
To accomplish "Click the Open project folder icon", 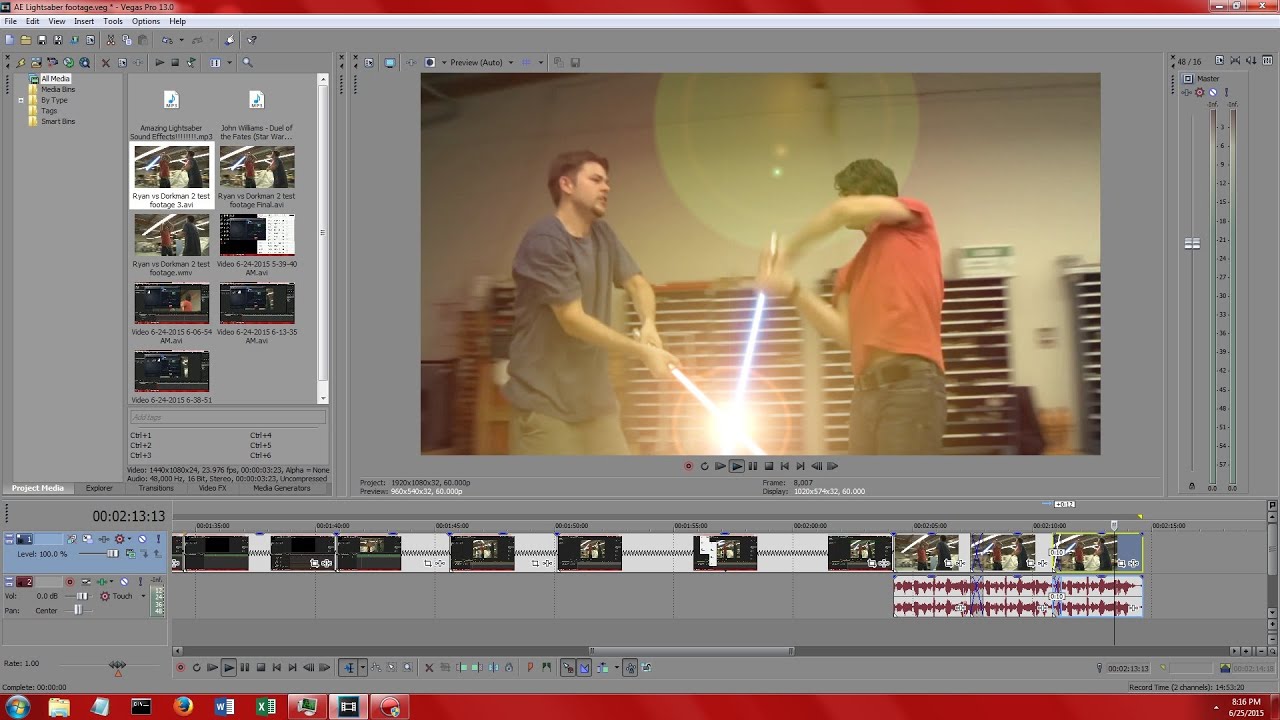I will pyautogui.click(x=26, y=40).
